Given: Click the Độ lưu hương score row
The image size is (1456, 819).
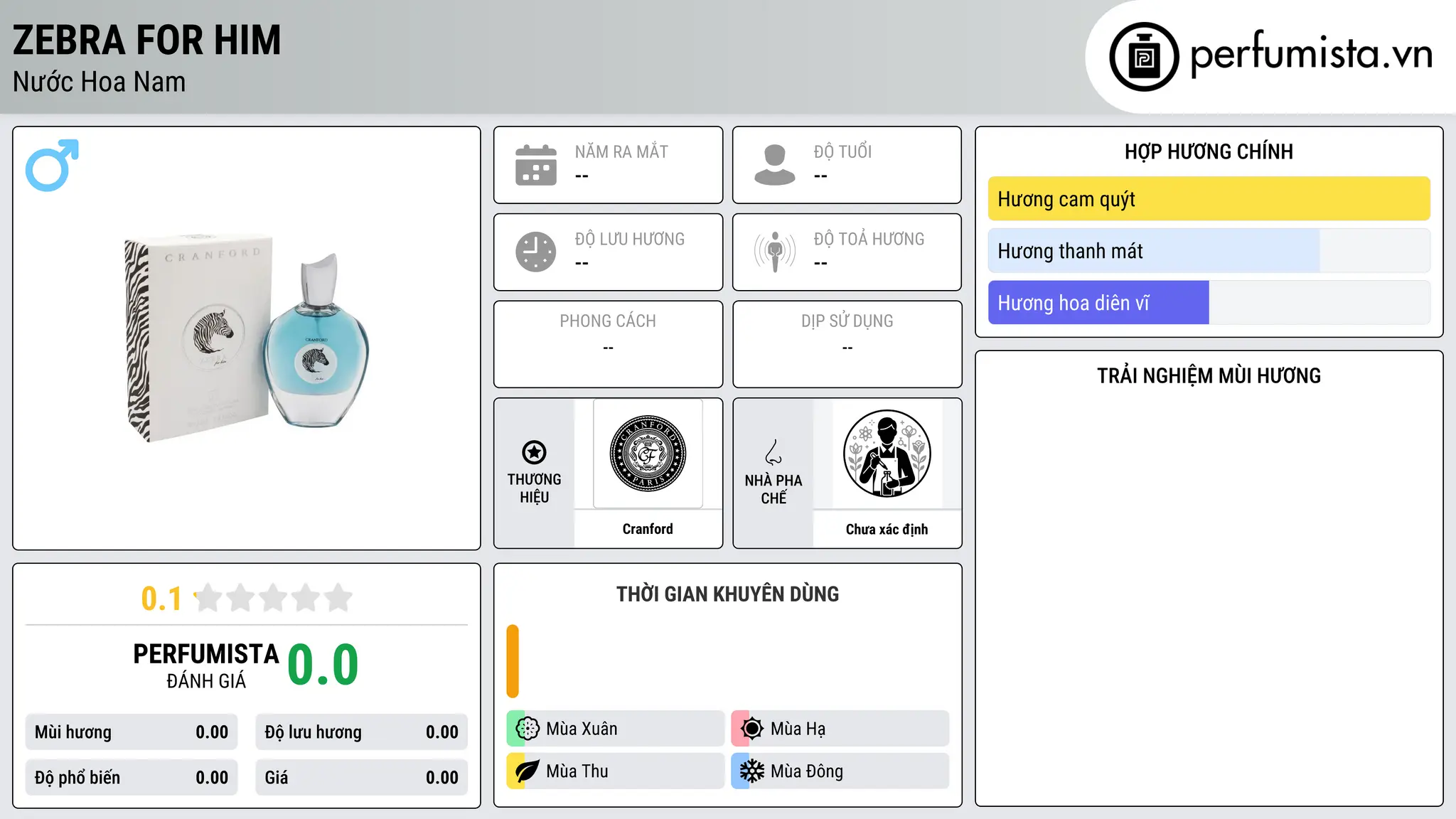Looking at the screenshot, I should tap(361, 732).
